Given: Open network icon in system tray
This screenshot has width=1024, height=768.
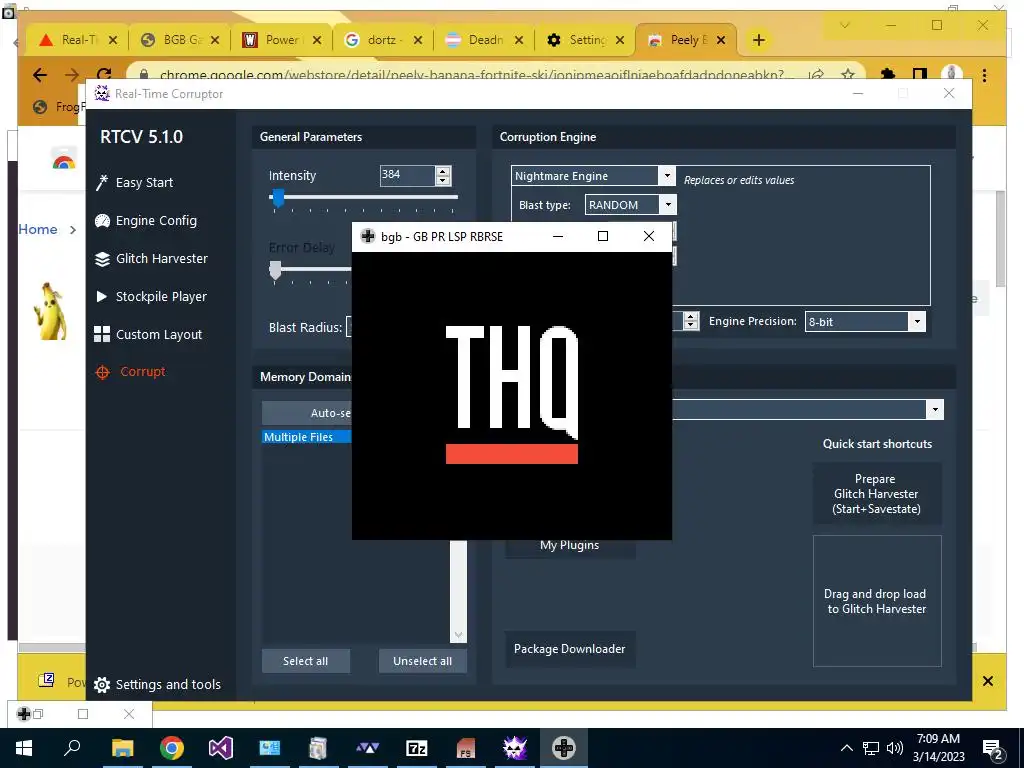Looking at the screenshot, I should [871, 748].
